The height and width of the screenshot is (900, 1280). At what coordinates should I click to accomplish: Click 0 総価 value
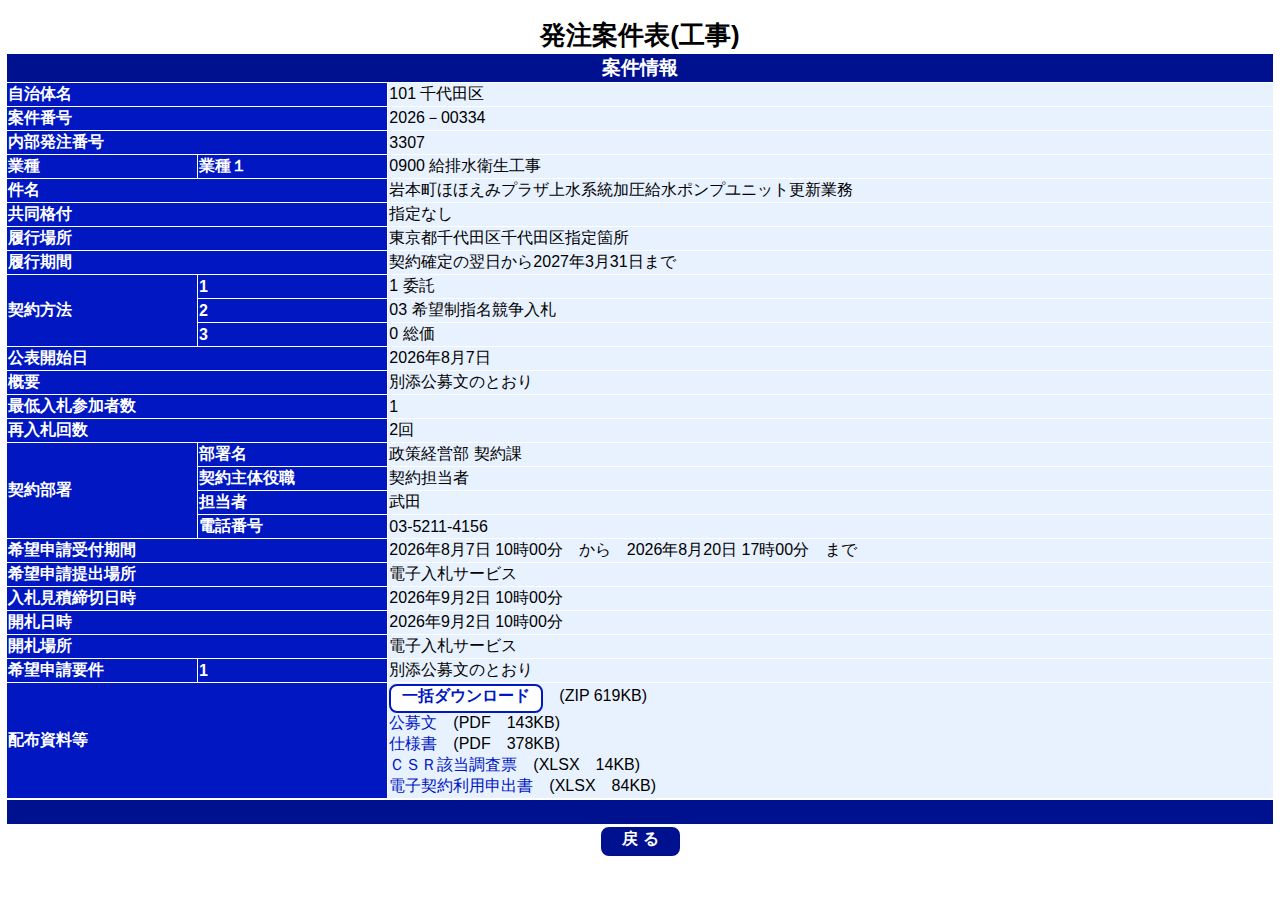412,334
